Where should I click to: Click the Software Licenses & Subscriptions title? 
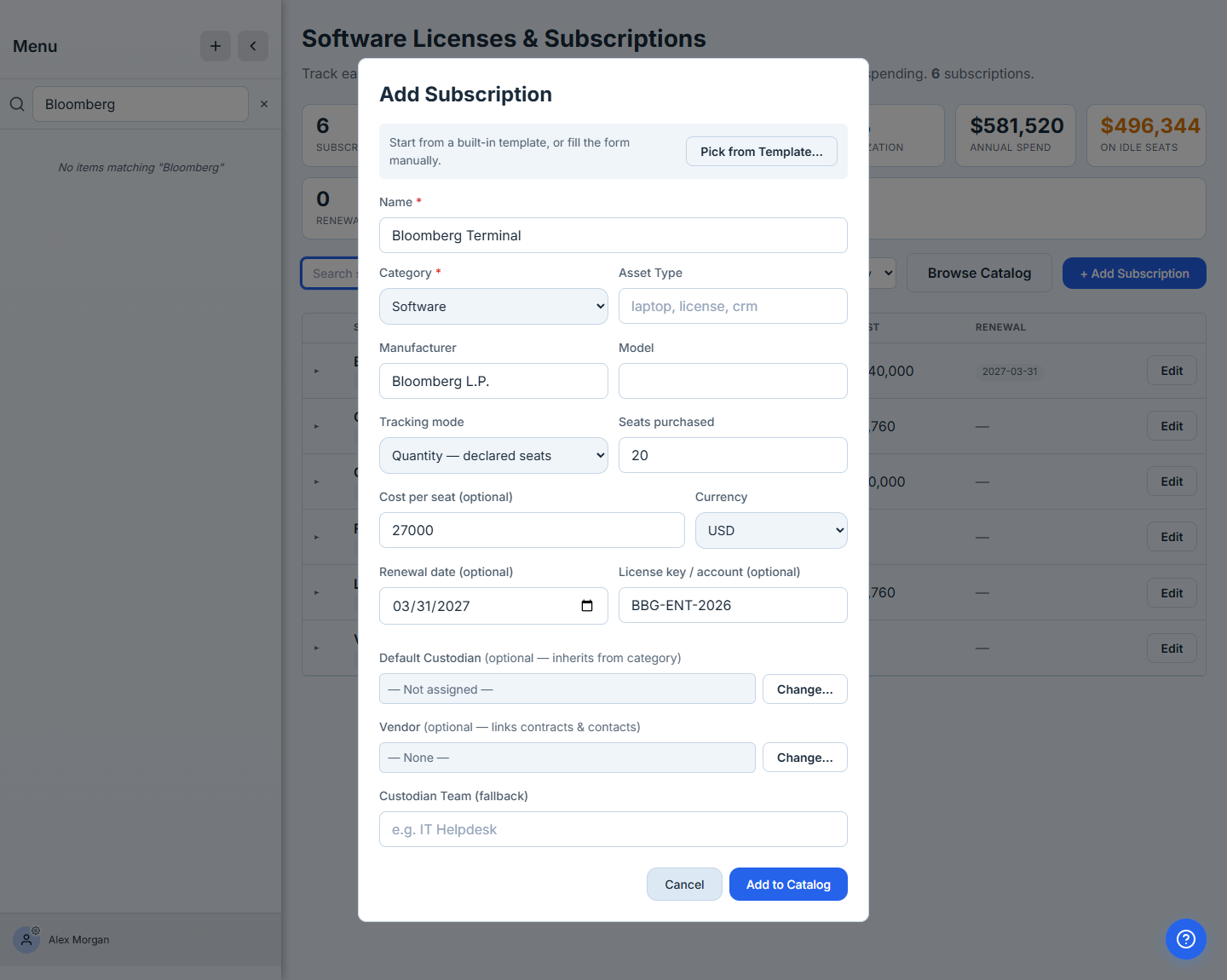pyautogui.click(x=504, y=38)
